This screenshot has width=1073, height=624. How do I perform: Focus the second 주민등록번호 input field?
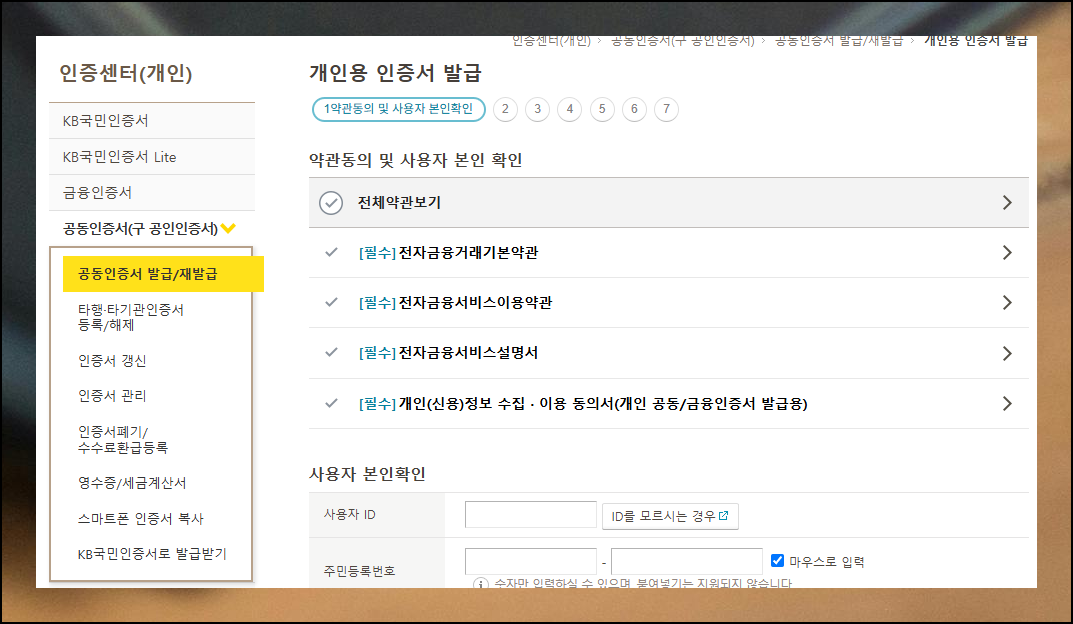click(686, 561)
